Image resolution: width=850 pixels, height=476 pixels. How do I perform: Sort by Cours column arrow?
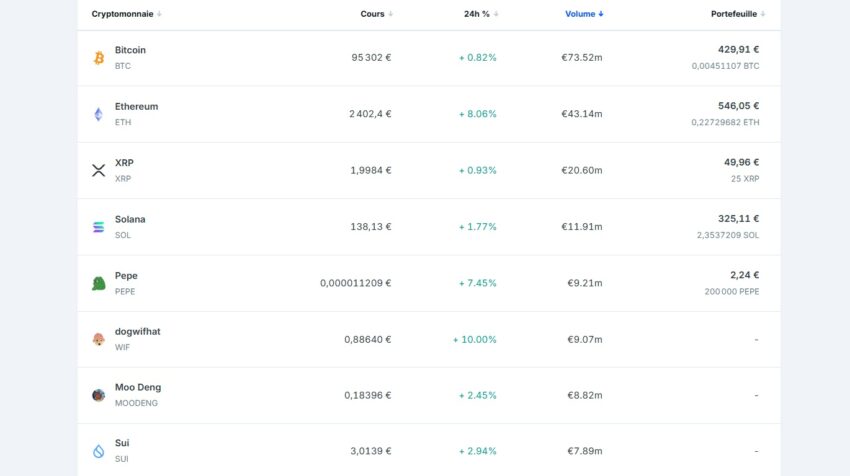pyautogui.click(x=390, y=14)
